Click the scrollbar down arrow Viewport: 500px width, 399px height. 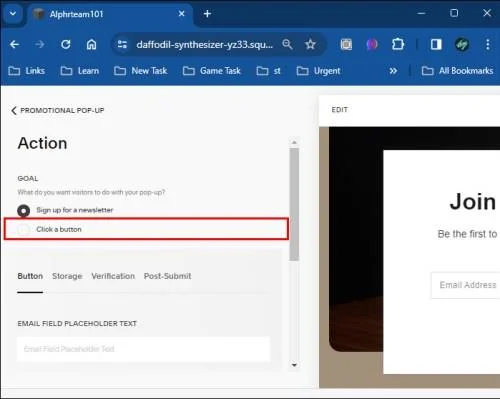click(x=294, y=365)
